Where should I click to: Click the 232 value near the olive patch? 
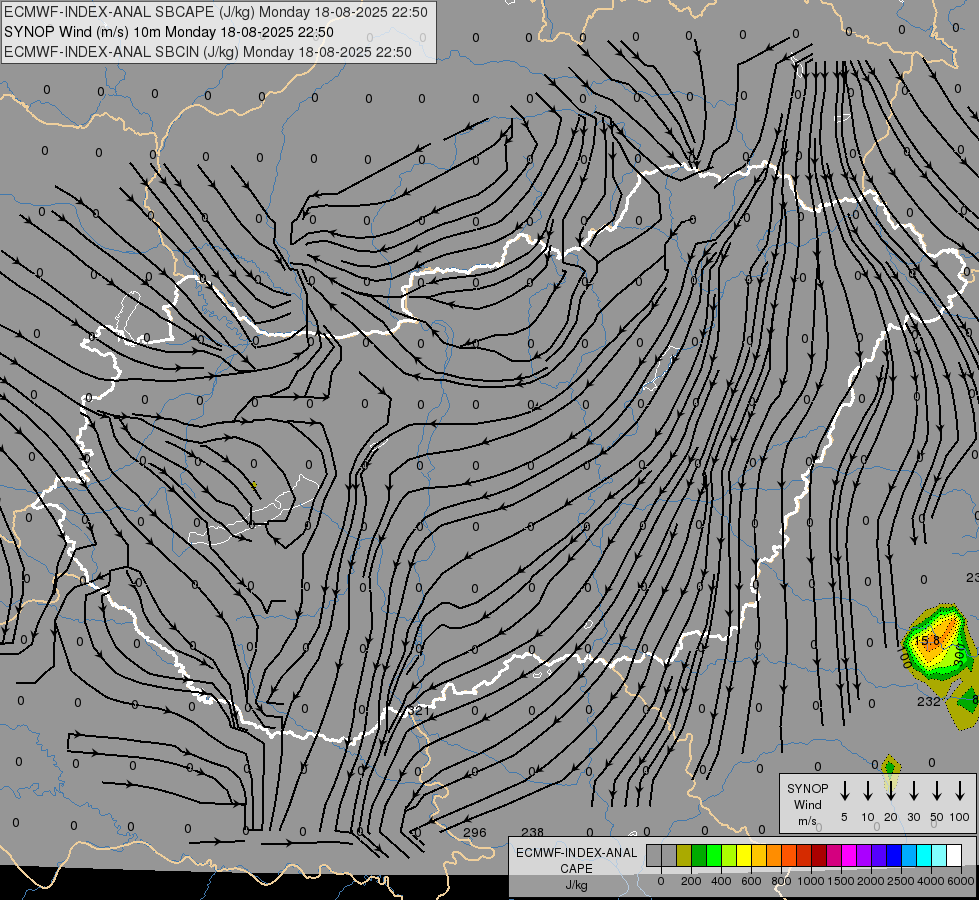[928, 701]
